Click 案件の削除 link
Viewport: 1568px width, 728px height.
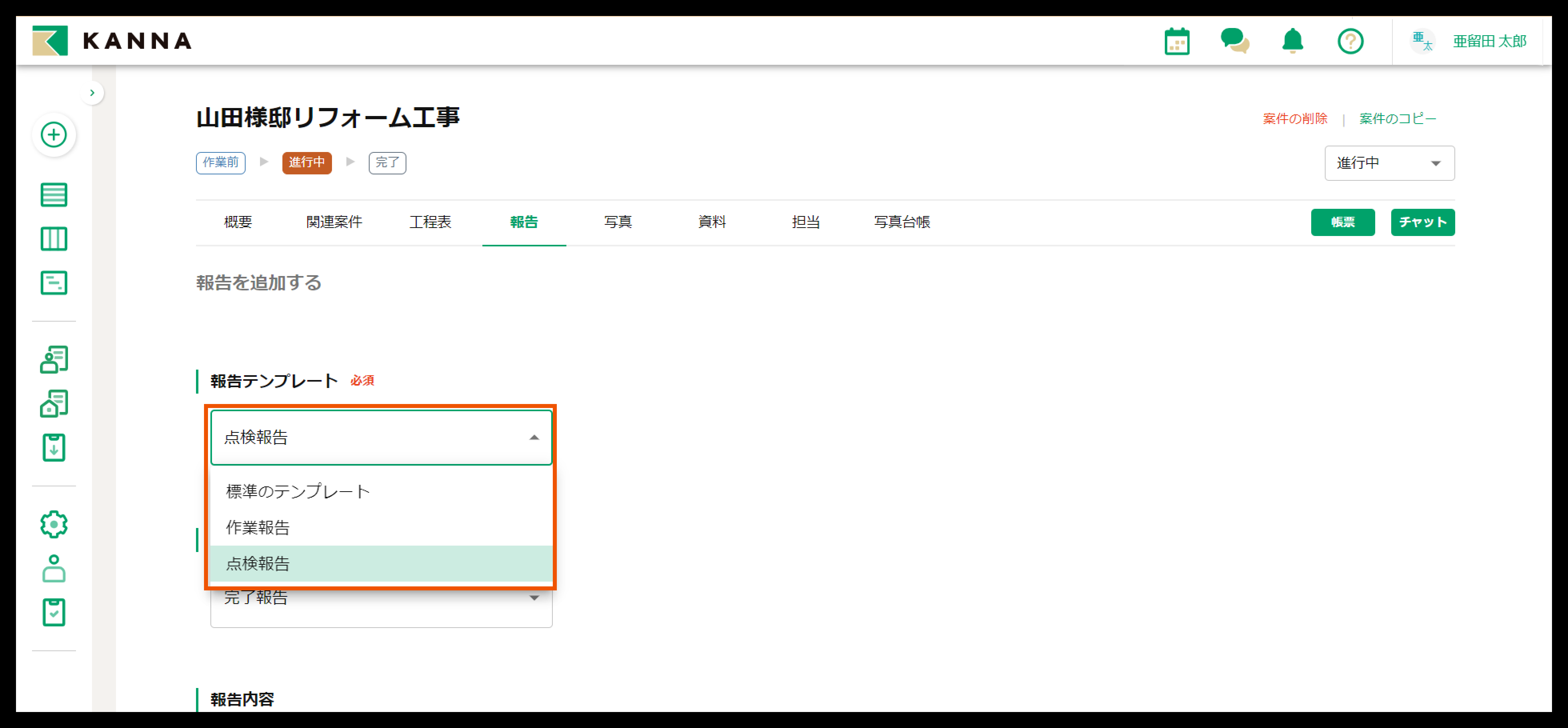[1295, 119]
